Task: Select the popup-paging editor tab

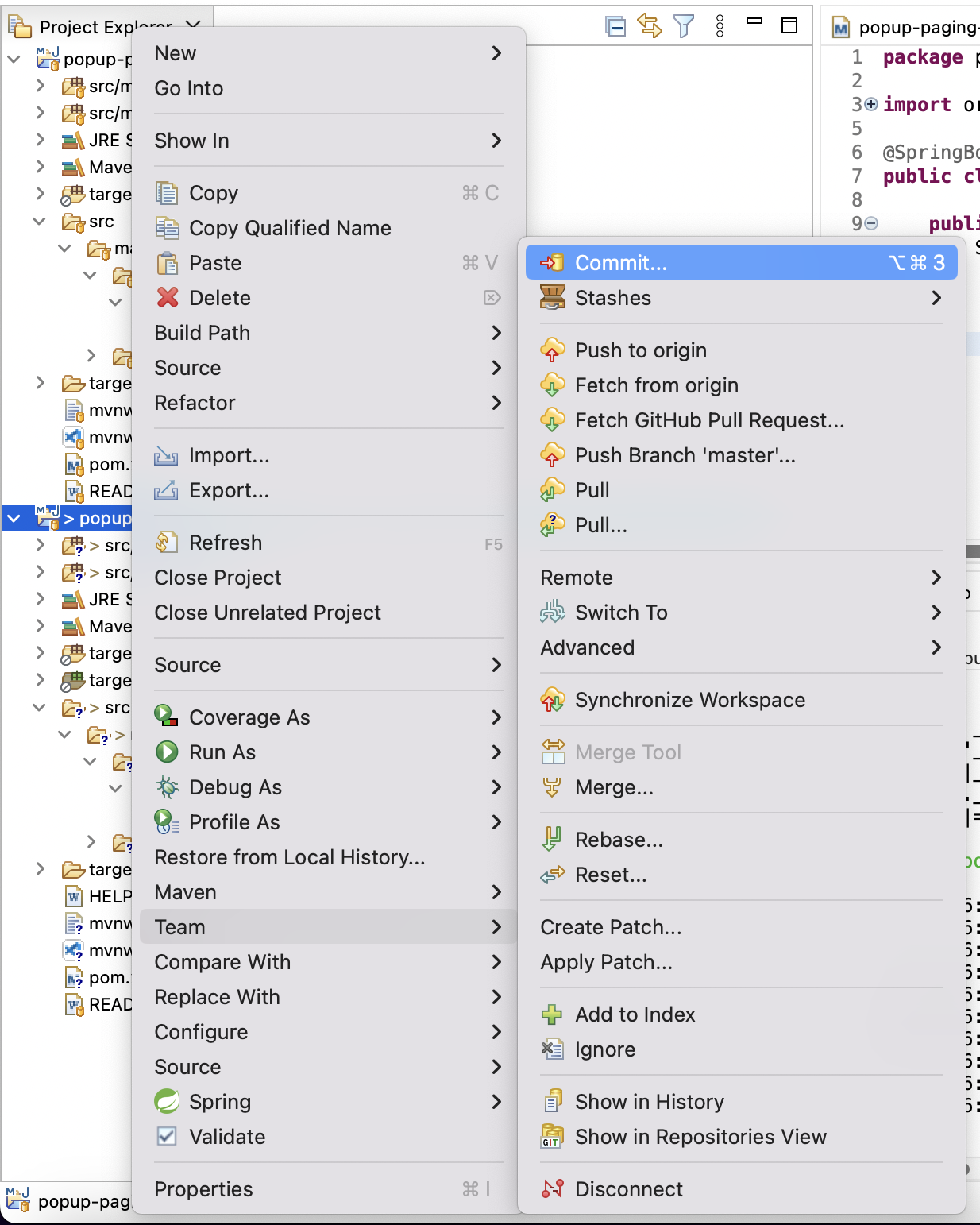Action: 904,27
